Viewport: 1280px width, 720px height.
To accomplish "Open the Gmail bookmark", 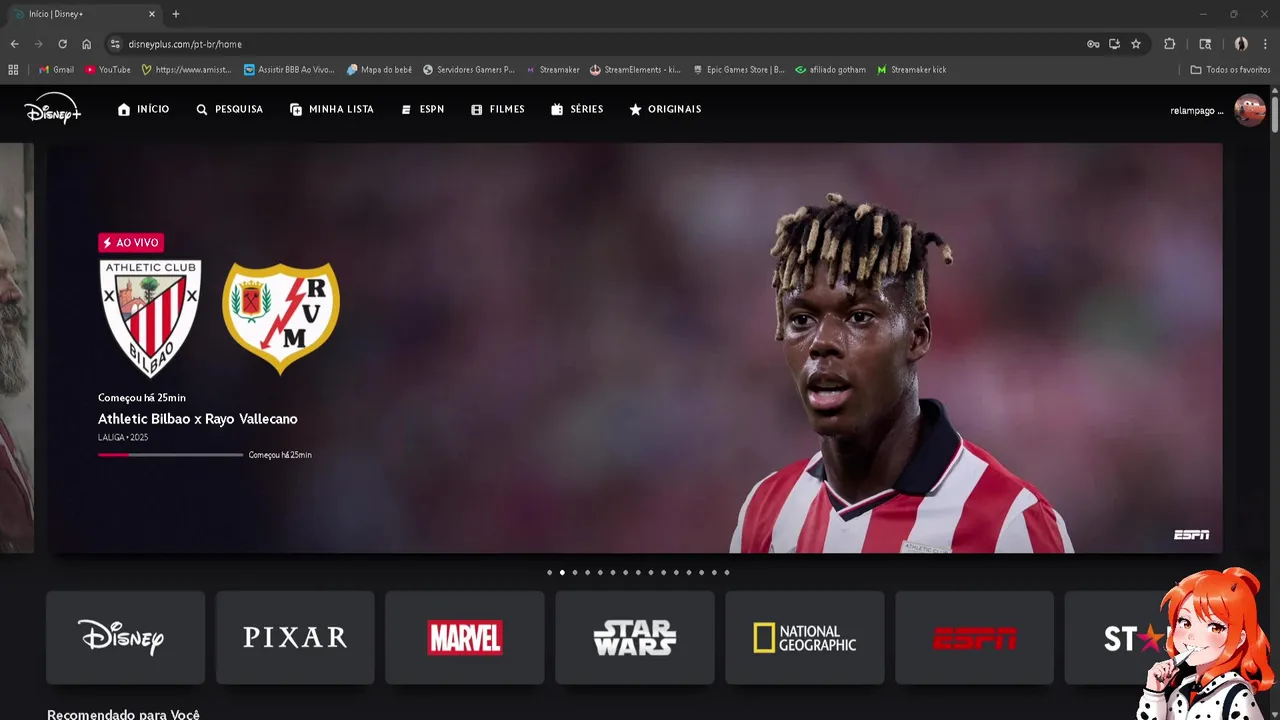I will (x=56, y=70).
